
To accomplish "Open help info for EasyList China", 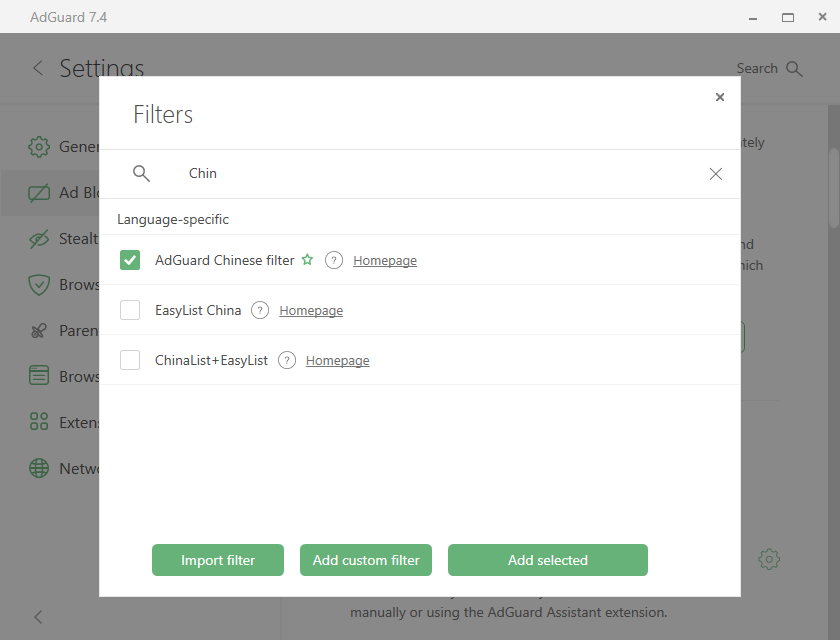I will pyautogui.click(x=260, y=310).
